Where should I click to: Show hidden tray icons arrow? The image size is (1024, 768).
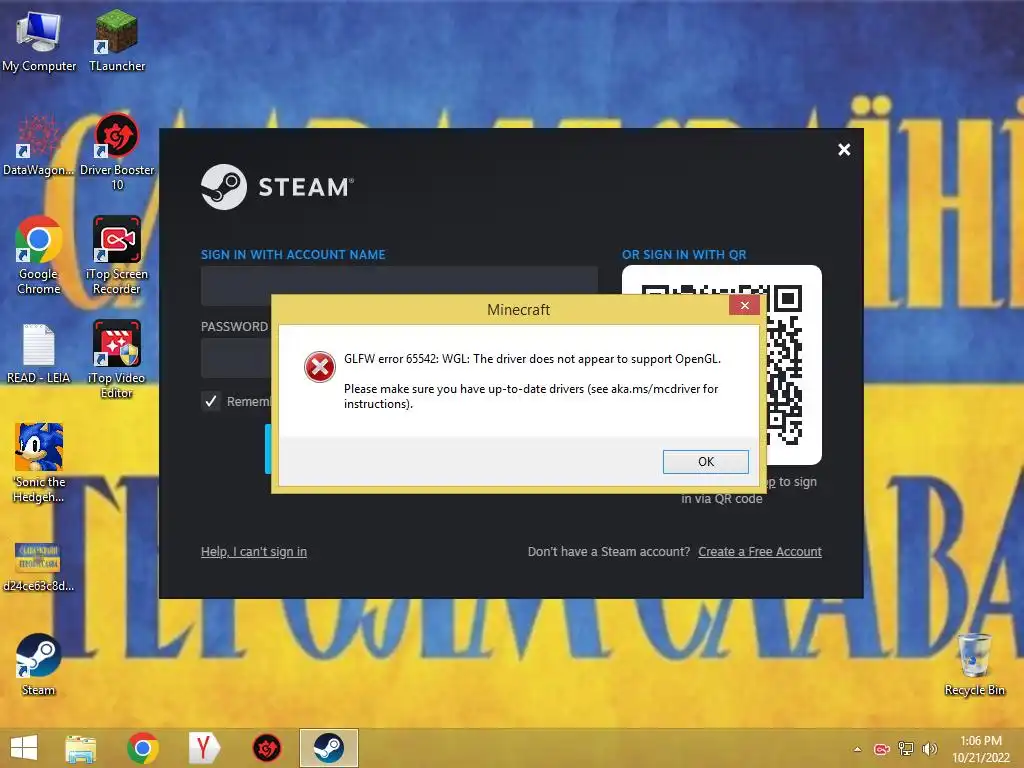click(x=857, y=749)
